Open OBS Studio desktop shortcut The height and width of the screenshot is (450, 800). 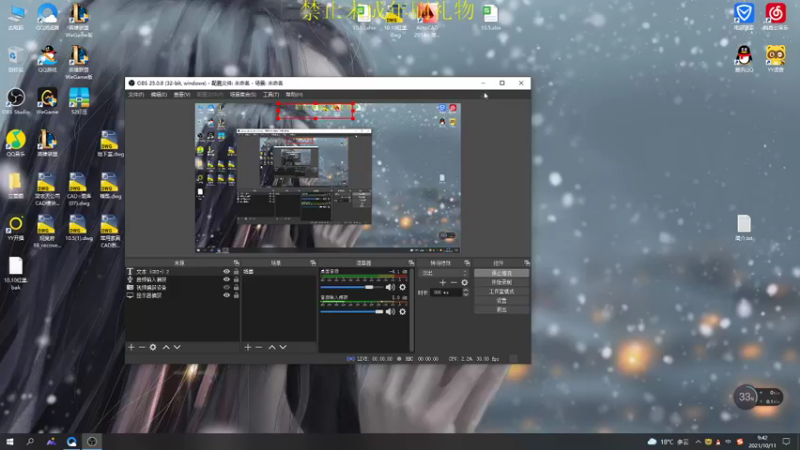pos(16,101)
